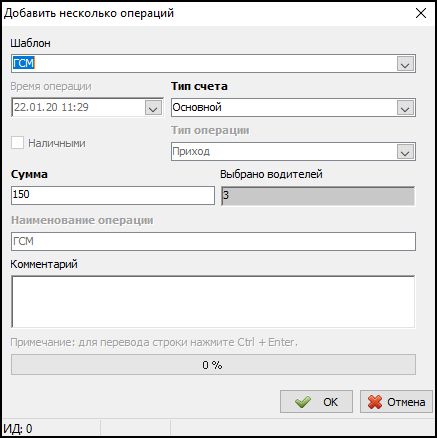The height and width of the screenshot is (438, 437).
Task: Click the Приход value in Тип операции
Action: tap(191, 152)
